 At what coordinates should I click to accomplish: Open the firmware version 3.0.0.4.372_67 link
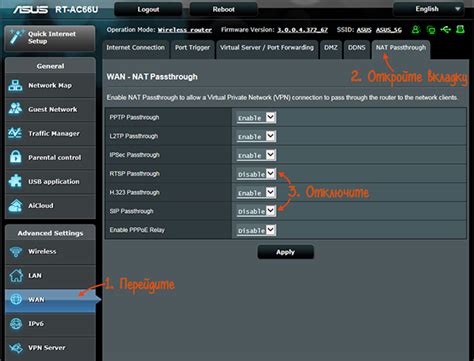pyautogui.click(x=303, y=30)
